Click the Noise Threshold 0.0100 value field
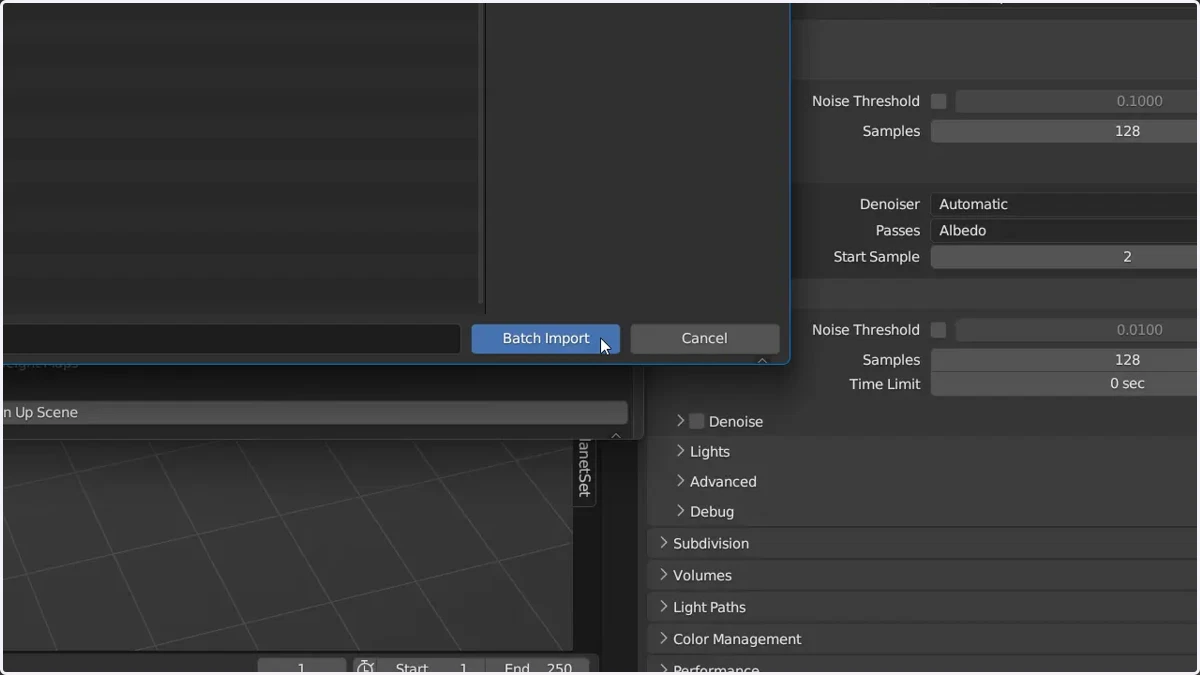This screenshot has width=1200, height=675. 1077,330
